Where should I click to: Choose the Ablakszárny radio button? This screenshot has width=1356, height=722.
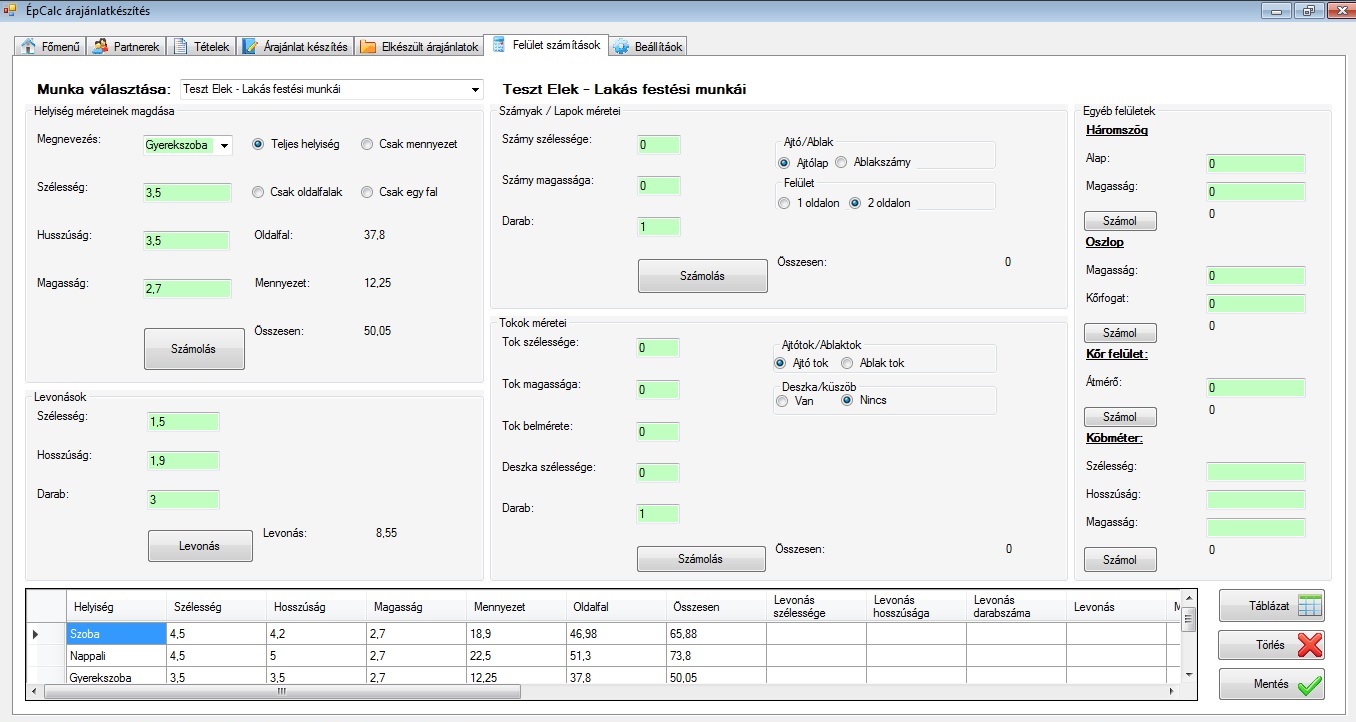click(842, 162)
